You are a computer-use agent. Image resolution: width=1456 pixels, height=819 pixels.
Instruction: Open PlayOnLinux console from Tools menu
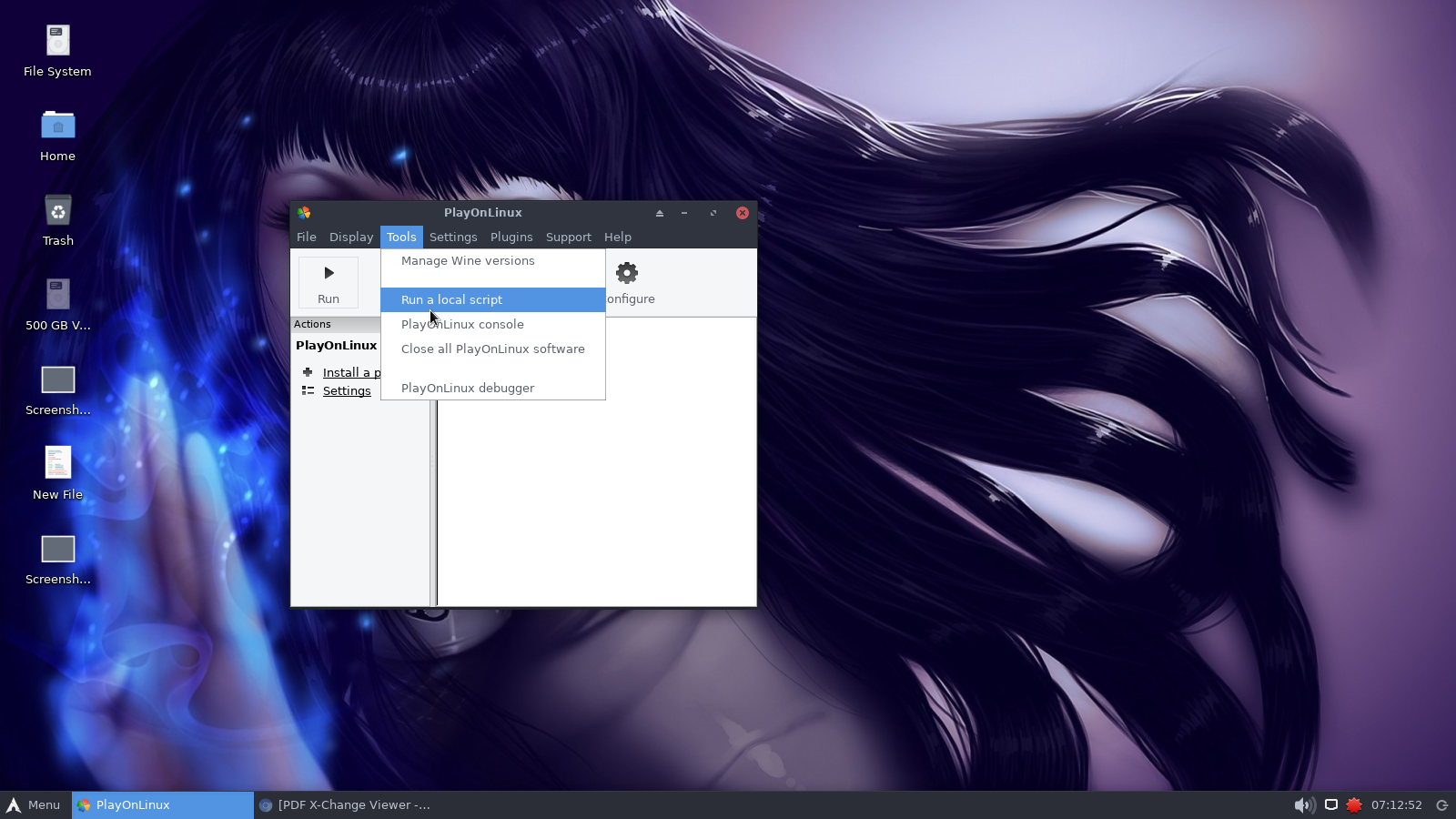[462, 325]
